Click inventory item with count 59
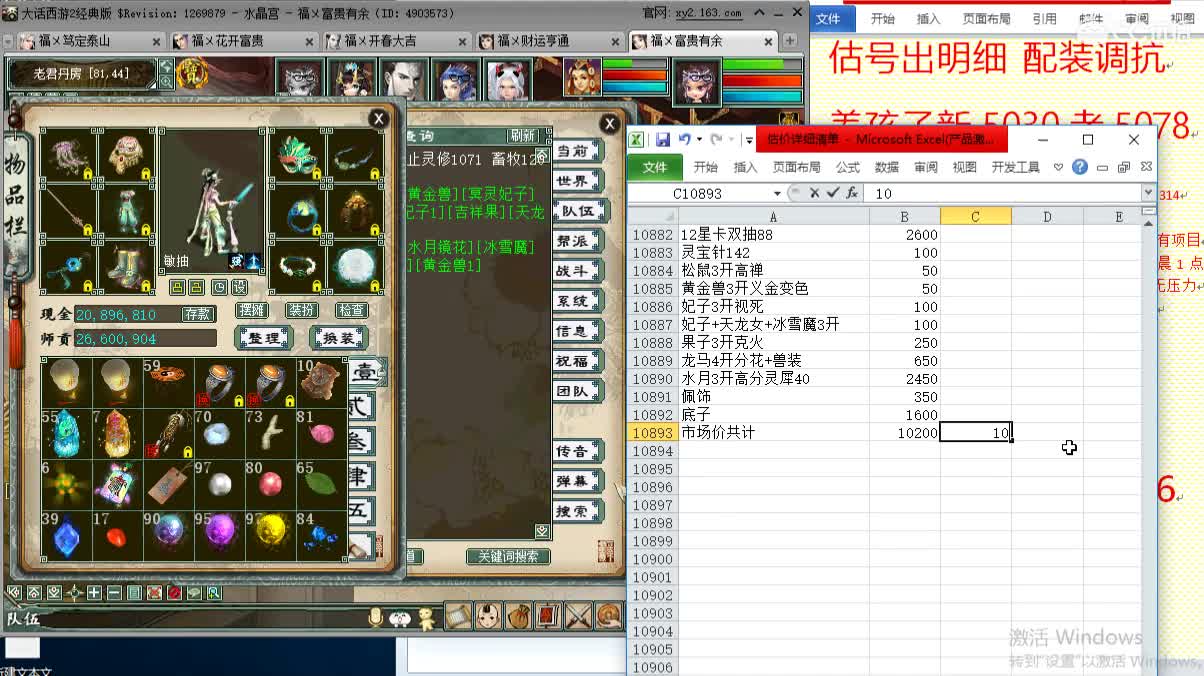This screenshot has height=676, width=1204. click(x=168, y=382)
